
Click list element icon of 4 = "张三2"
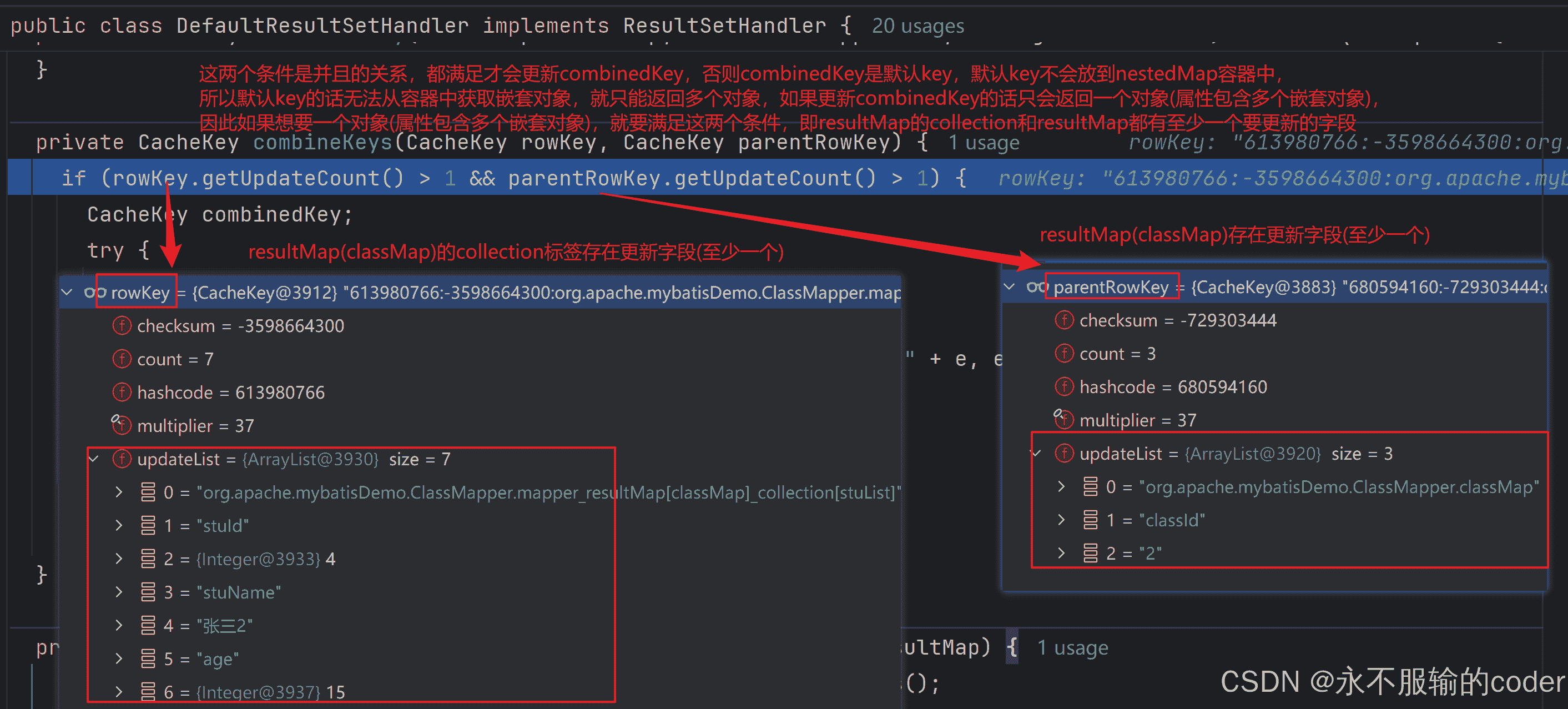click(x=148, y=625)
